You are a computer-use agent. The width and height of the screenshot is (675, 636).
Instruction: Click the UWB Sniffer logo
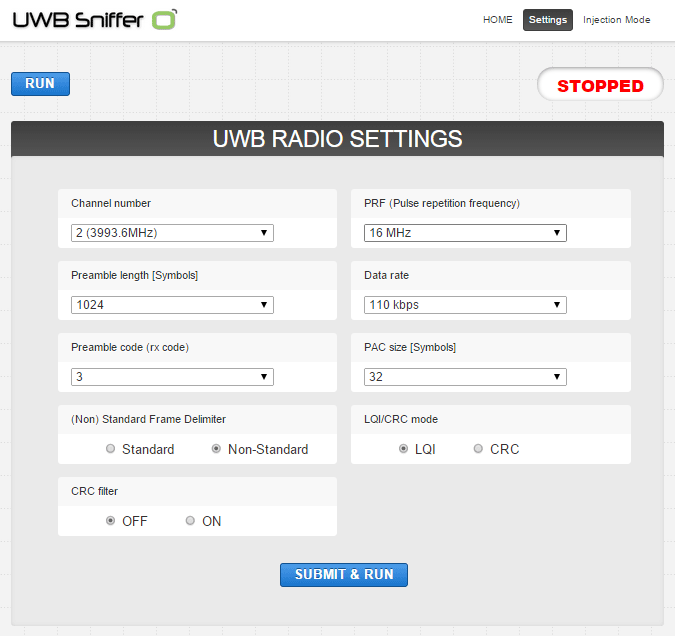(95, 20)
